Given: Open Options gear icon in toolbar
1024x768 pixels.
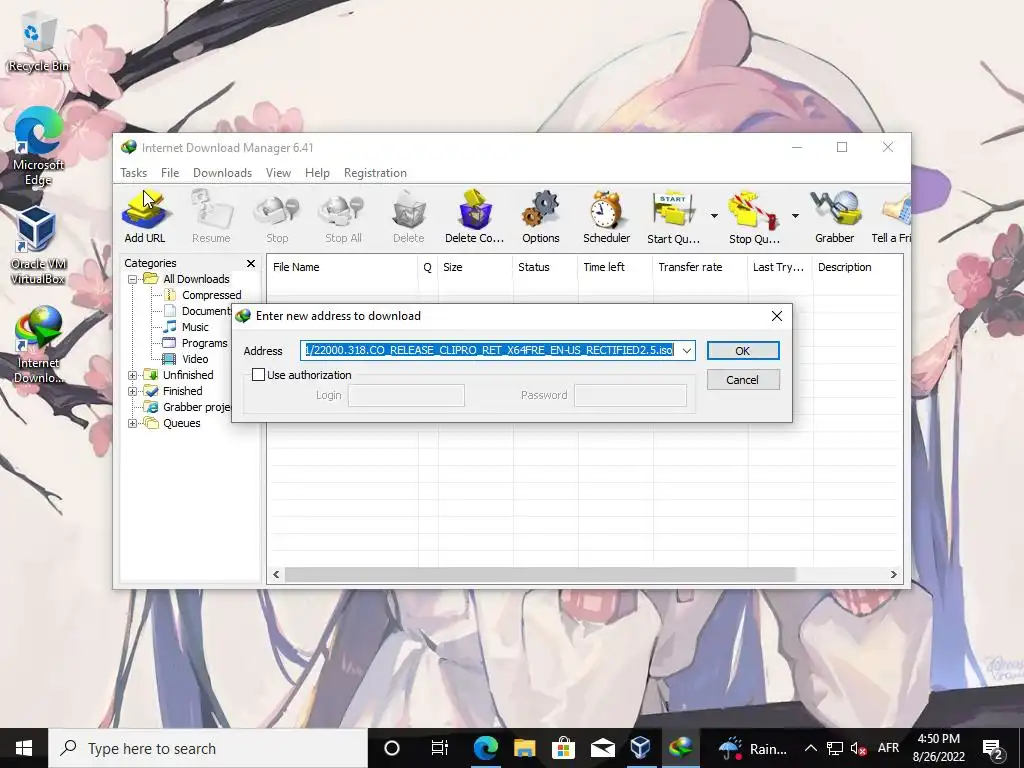Looking at the screenshot, I should 541,217.
